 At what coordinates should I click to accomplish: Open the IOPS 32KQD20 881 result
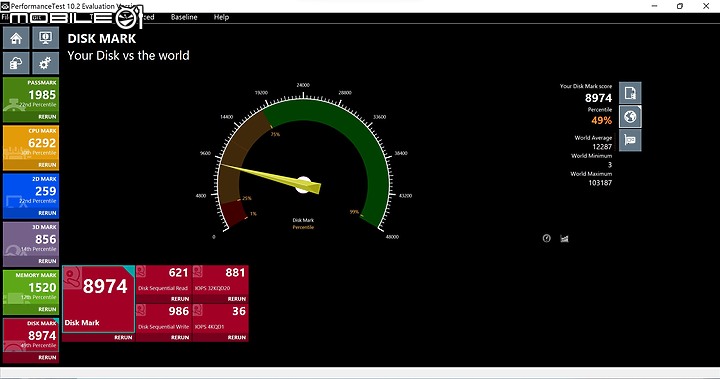click(x=220, y=280)
